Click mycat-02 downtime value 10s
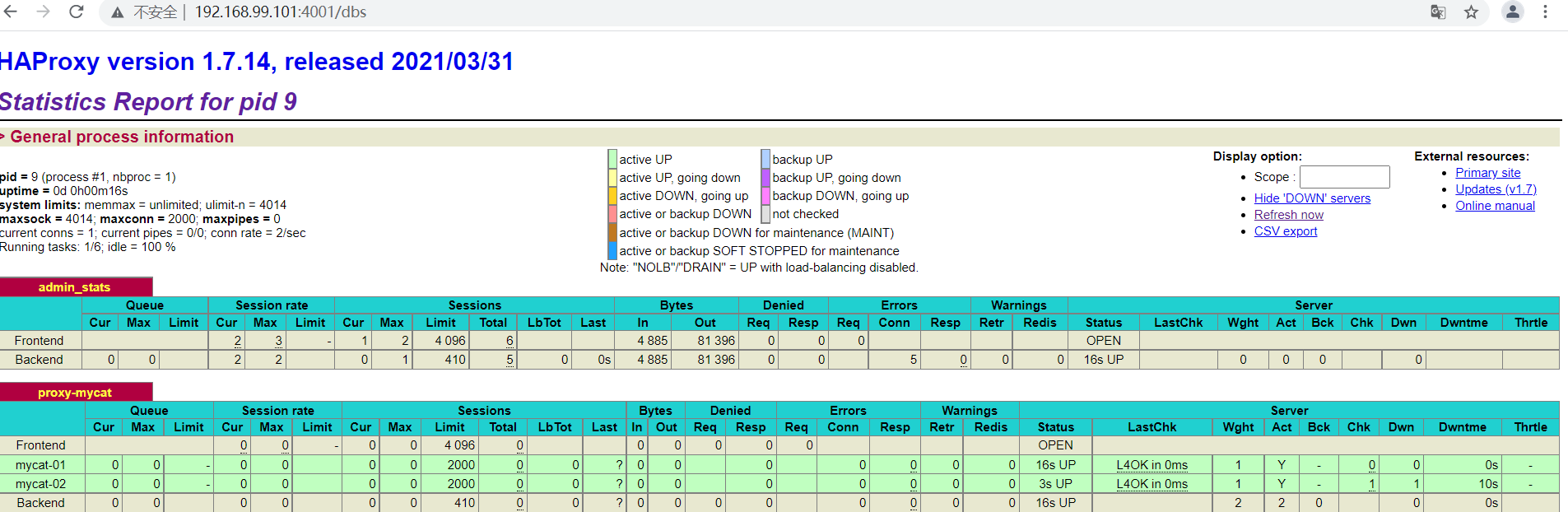 [1488, 484]
